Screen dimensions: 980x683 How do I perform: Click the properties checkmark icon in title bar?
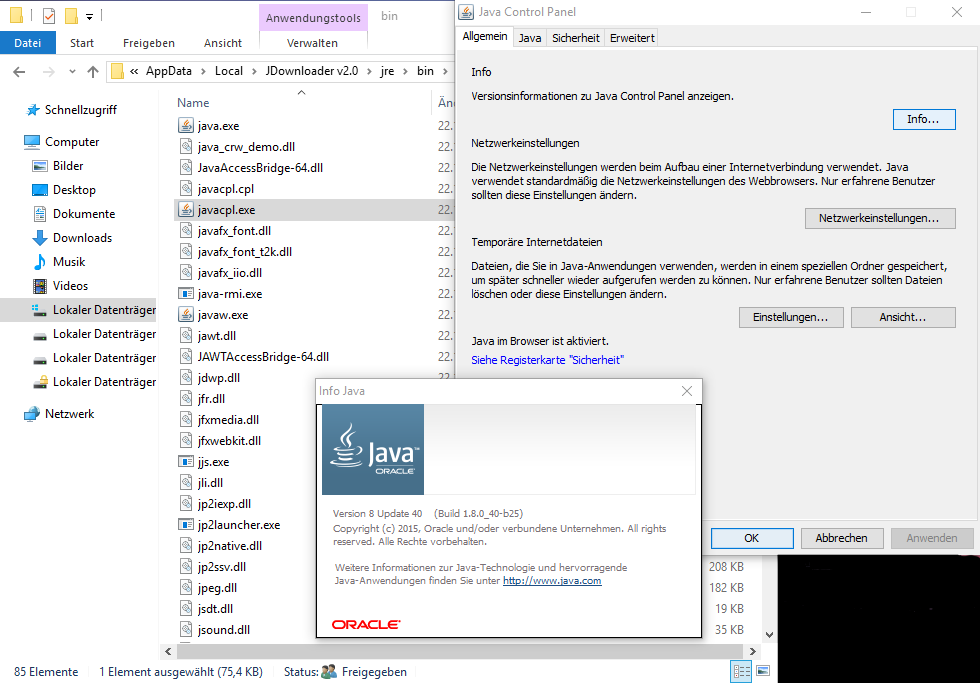(49, 16)
